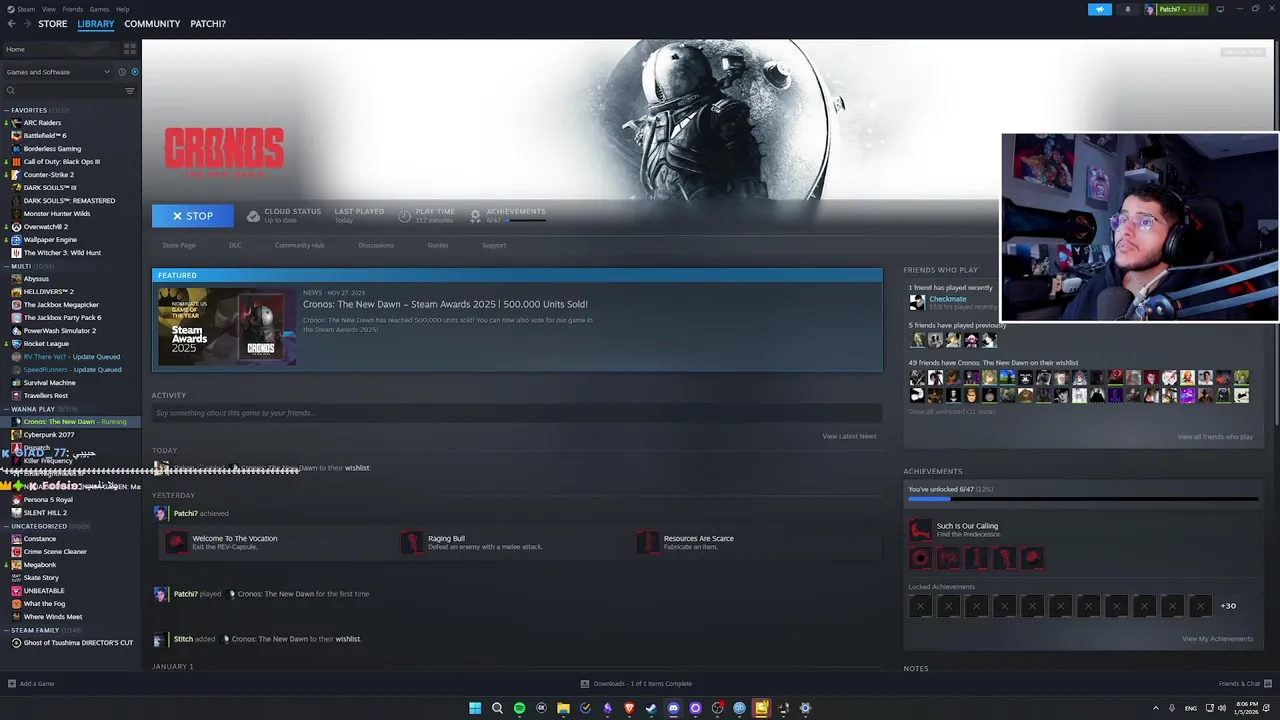Open the Community Hub link
The image size is (1280, 720).
pyautogui.click(x=299, y=245)
